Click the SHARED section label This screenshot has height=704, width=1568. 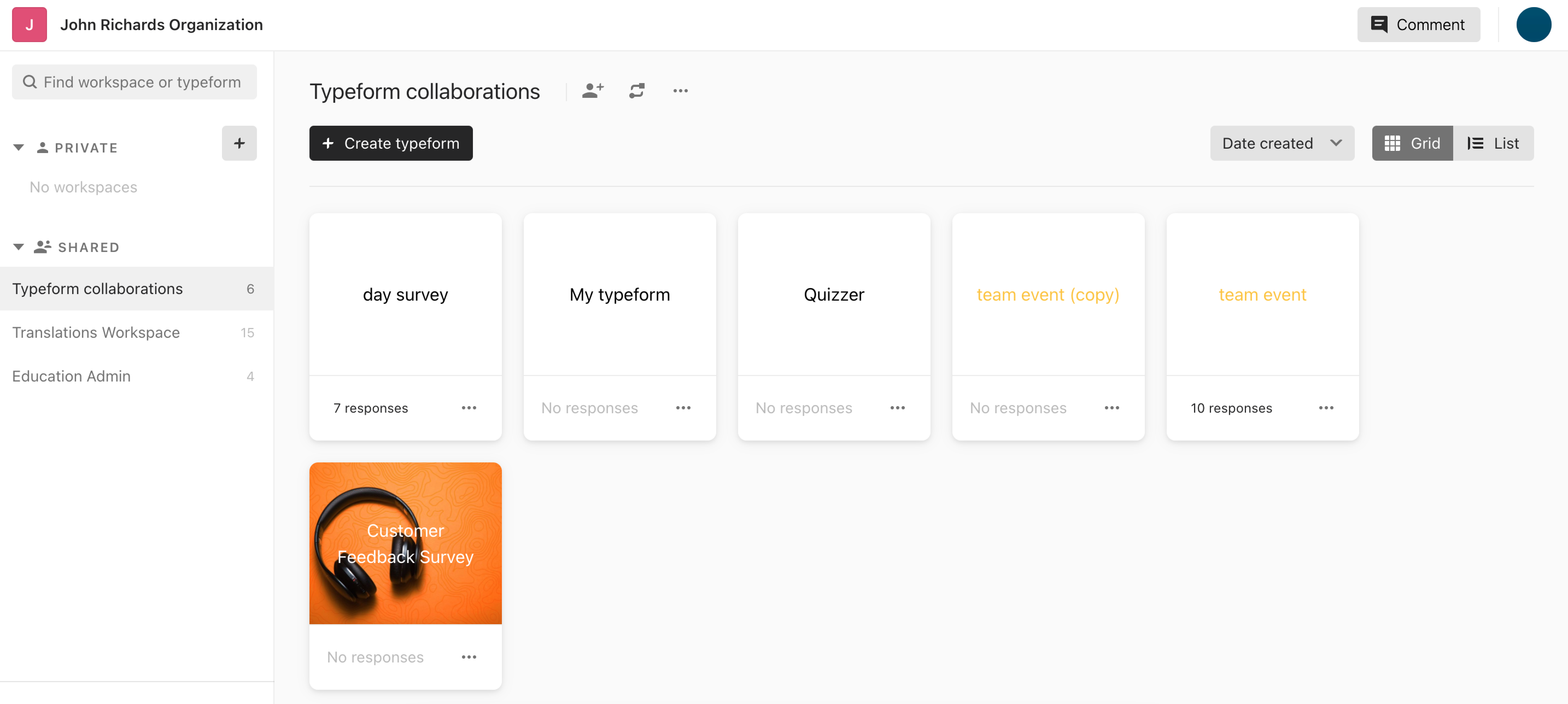[x=88, y=247]
